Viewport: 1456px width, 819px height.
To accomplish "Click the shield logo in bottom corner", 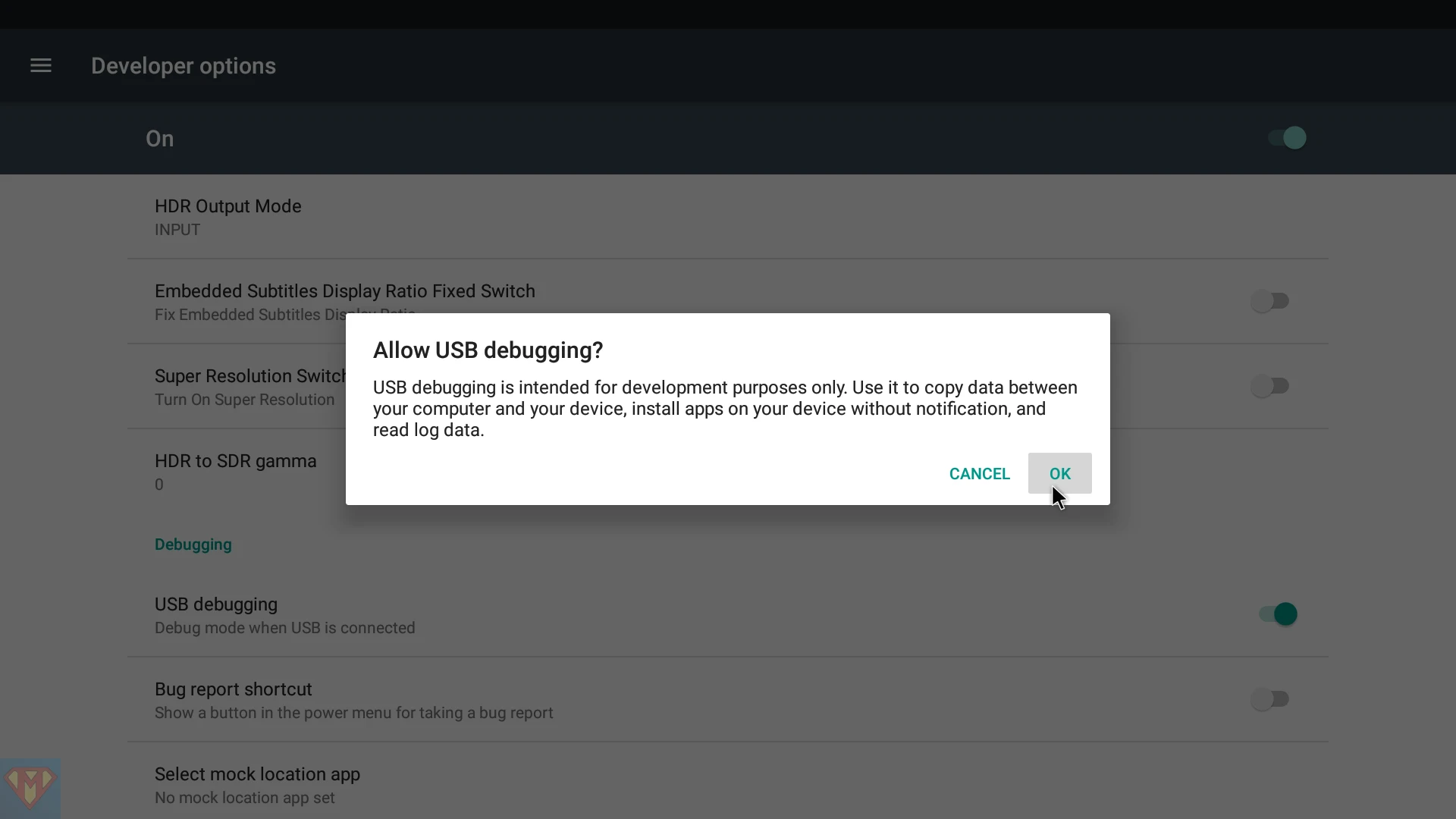I will pyautogui.click(x=30, y=788).
